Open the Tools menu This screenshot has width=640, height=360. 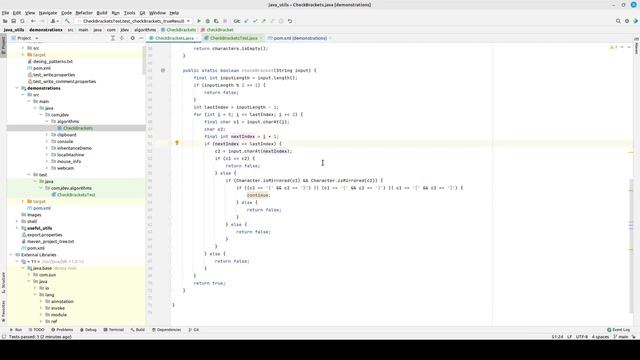click(x=129, y=13)
